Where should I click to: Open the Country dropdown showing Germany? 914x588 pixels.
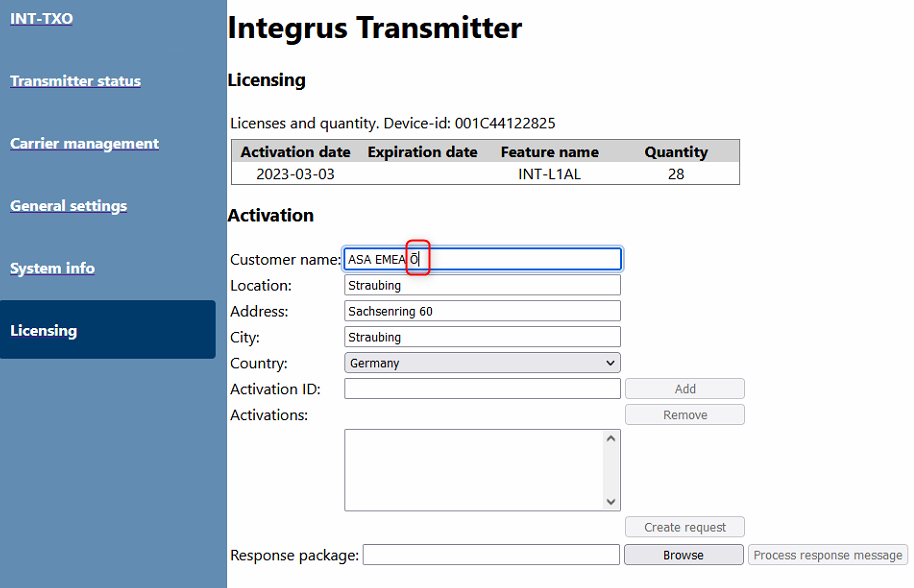click(482, 363)
